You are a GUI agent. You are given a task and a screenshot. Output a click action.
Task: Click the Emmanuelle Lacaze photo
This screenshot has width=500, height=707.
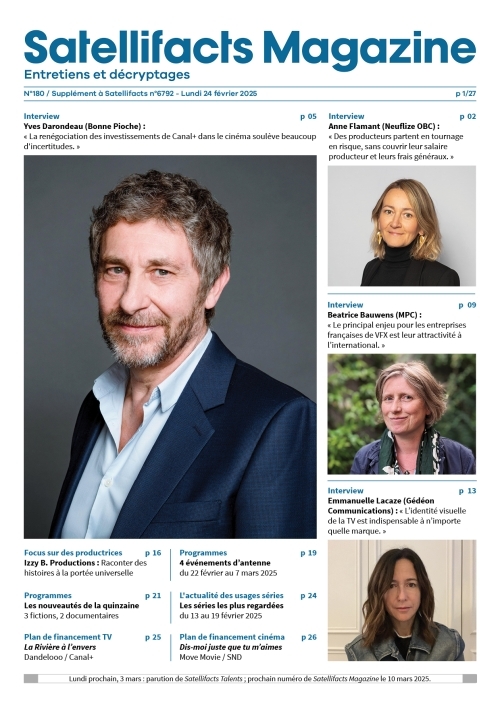tap(402, 600)
